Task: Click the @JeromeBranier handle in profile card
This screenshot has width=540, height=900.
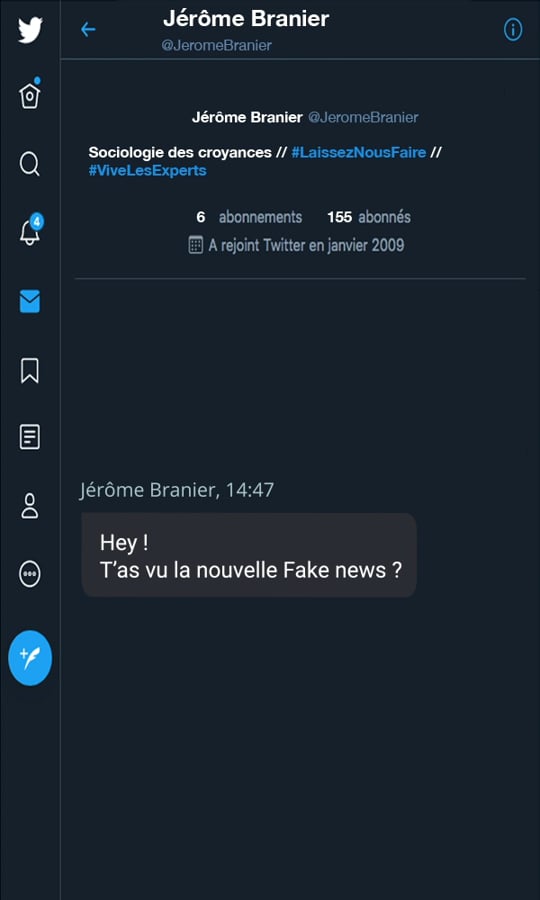Action: 363,118
